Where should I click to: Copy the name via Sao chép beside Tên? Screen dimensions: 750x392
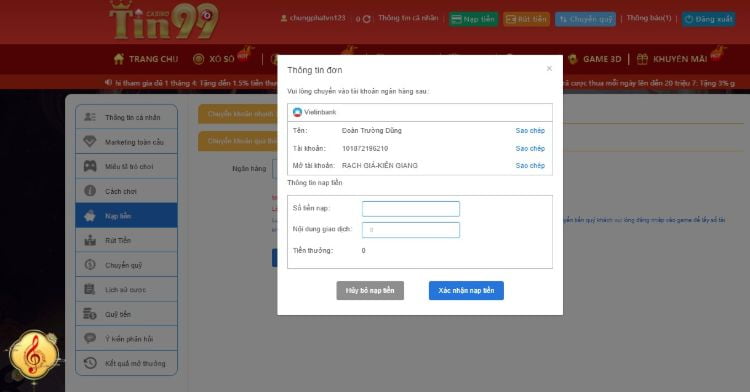pos(530,130)
